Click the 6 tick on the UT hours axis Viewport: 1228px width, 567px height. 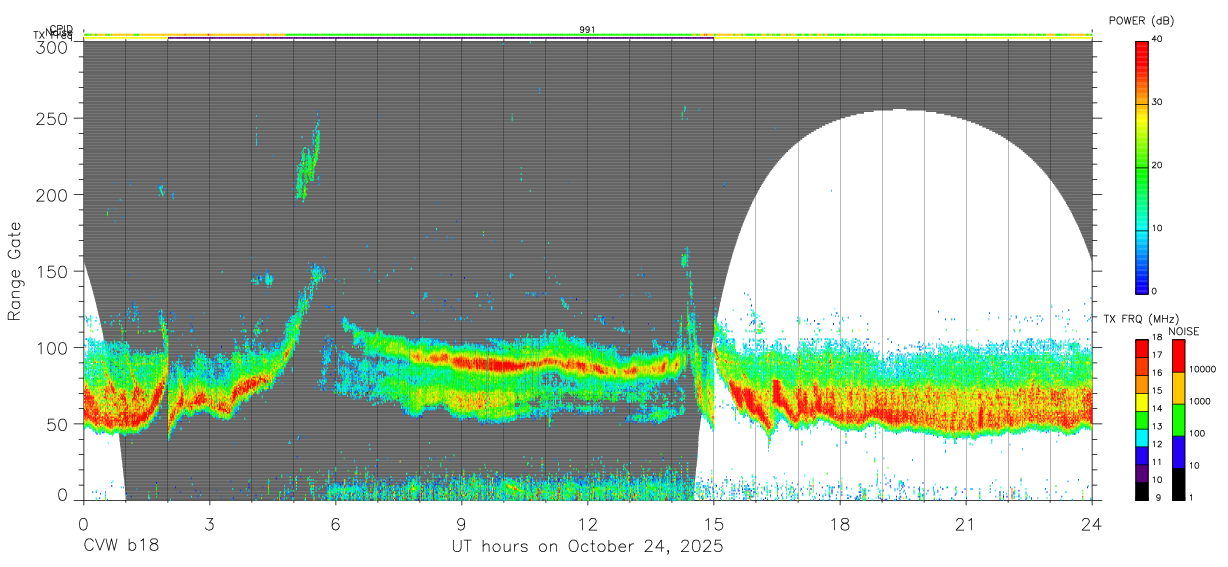[335, 523]
